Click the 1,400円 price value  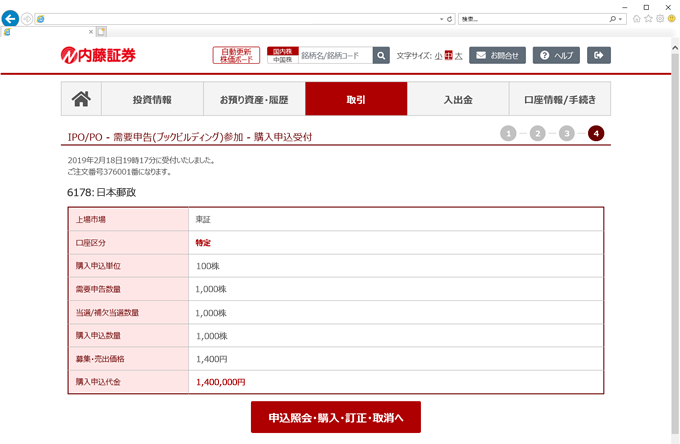pos(212,359)
